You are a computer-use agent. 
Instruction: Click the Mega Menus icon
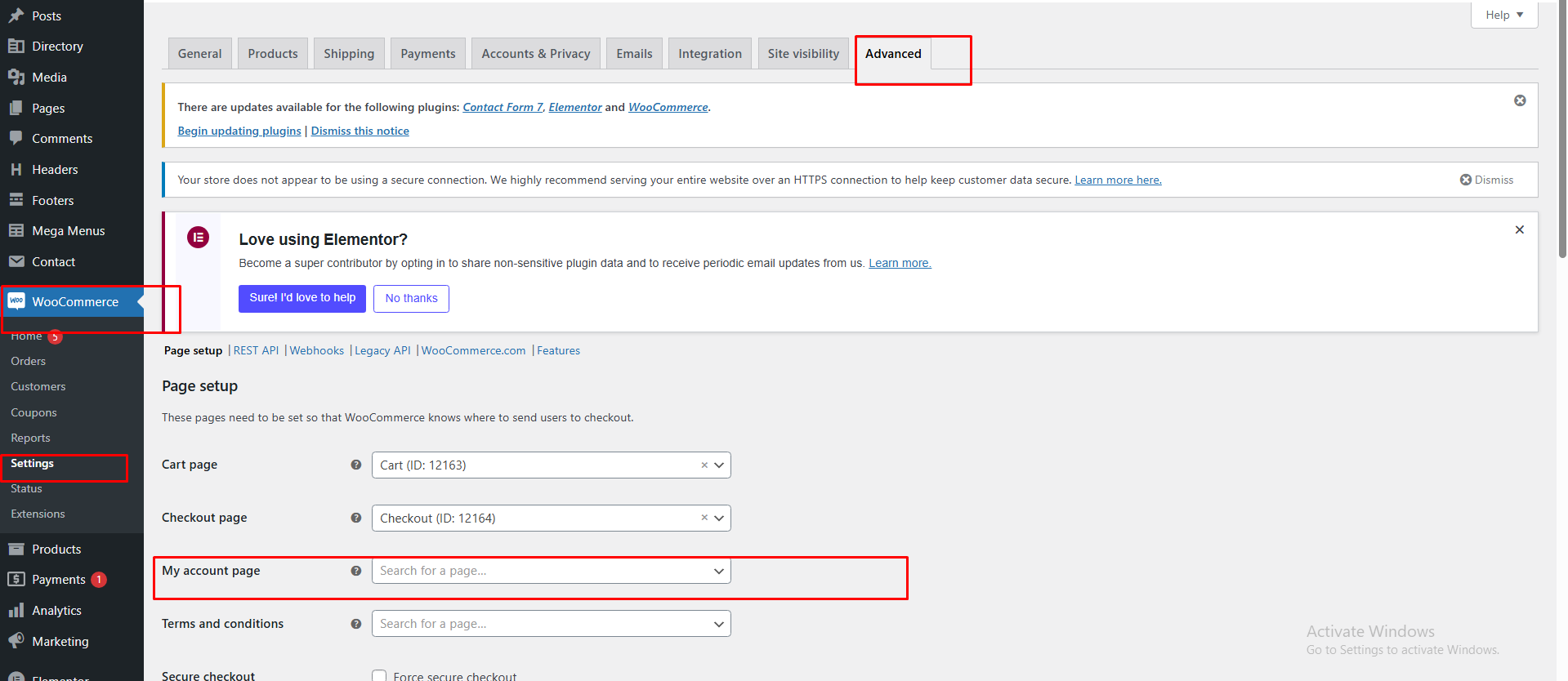16,230
